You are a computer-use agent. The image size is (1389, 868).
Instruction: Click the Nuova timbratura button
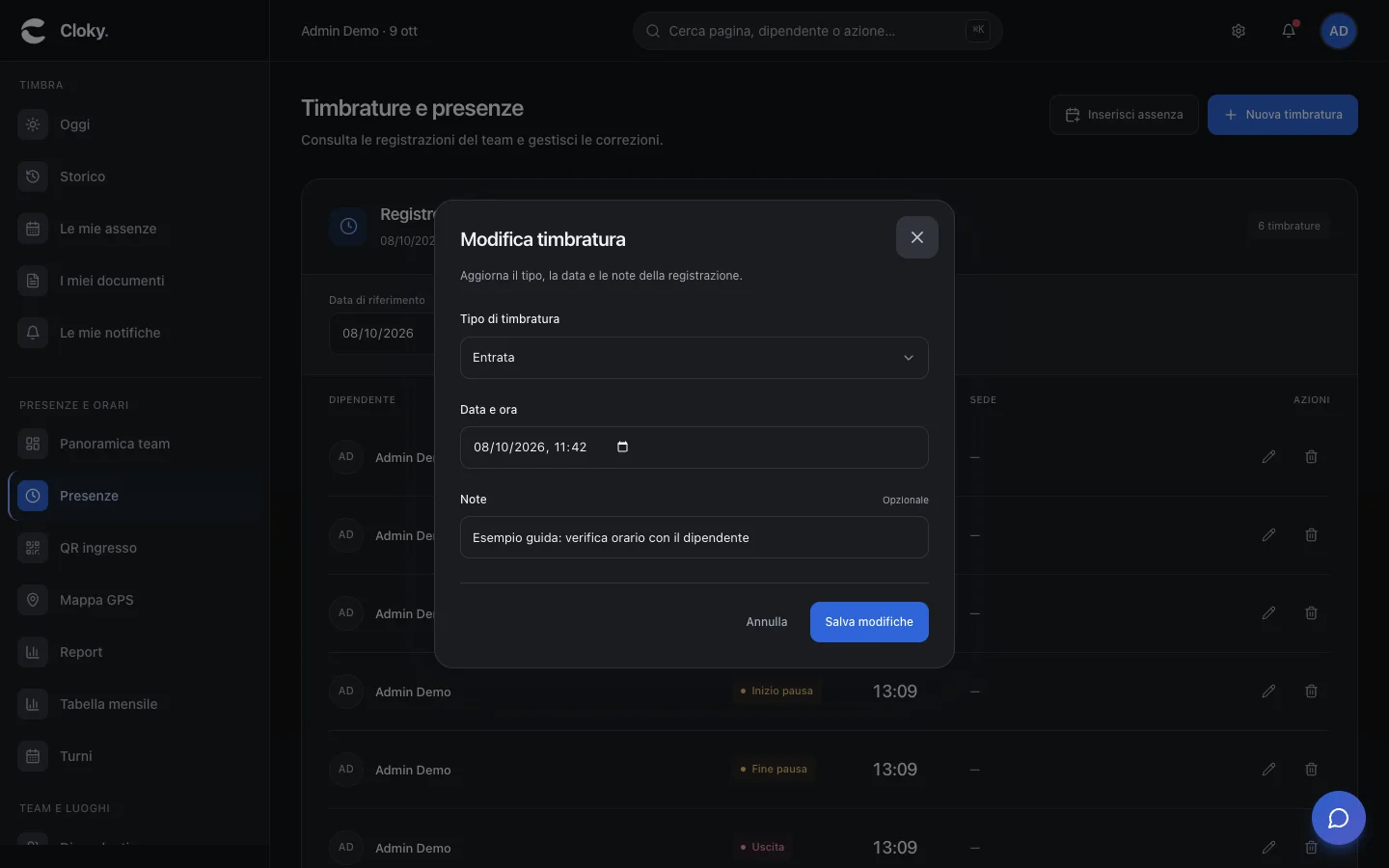1283,115
